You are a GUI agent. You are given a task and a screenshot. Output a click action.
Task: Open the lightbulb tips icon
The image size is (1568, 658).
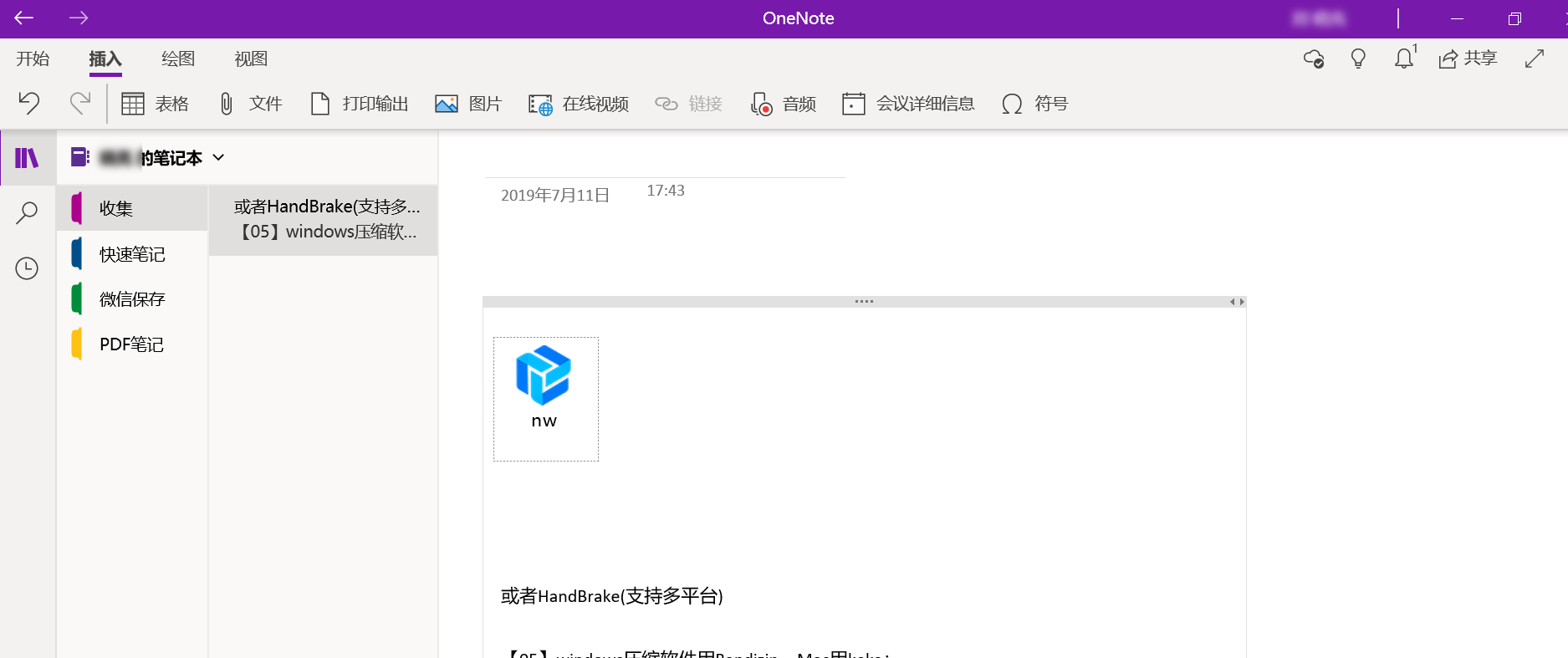[1358, 59]
